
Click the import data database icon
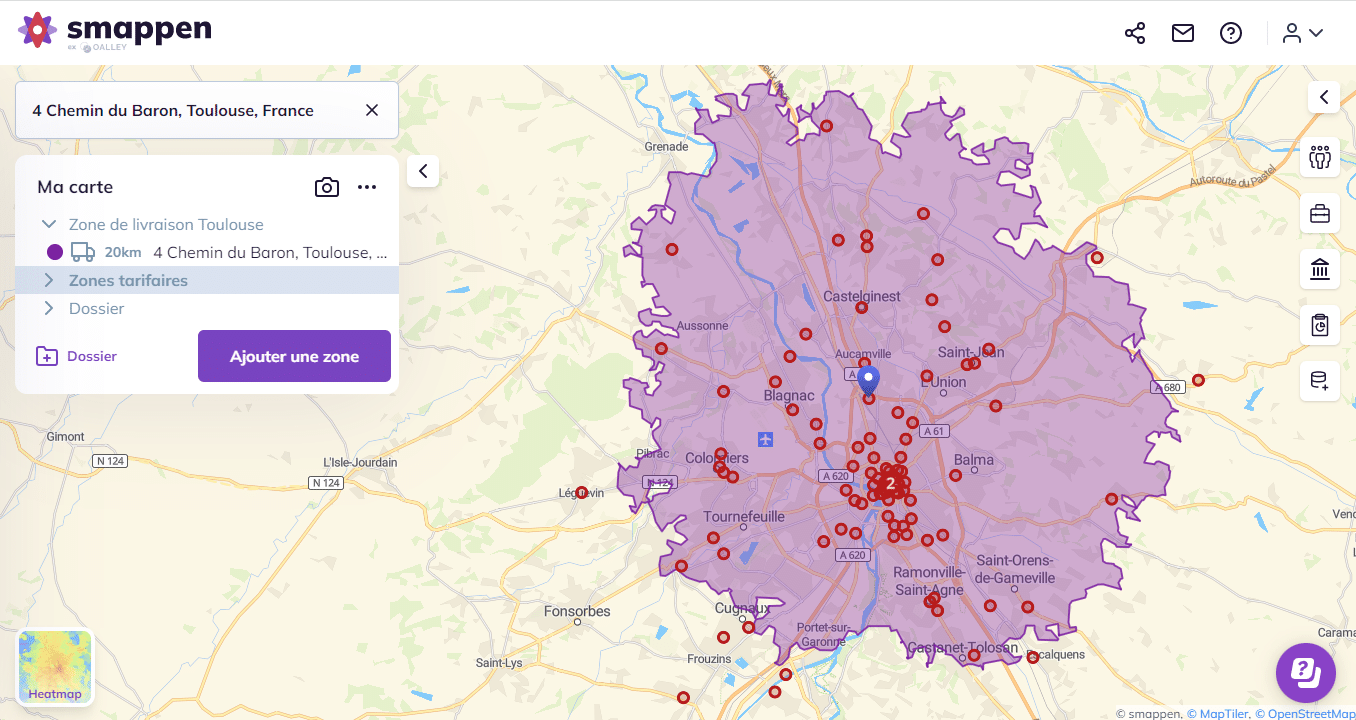tap(1319, 381)
